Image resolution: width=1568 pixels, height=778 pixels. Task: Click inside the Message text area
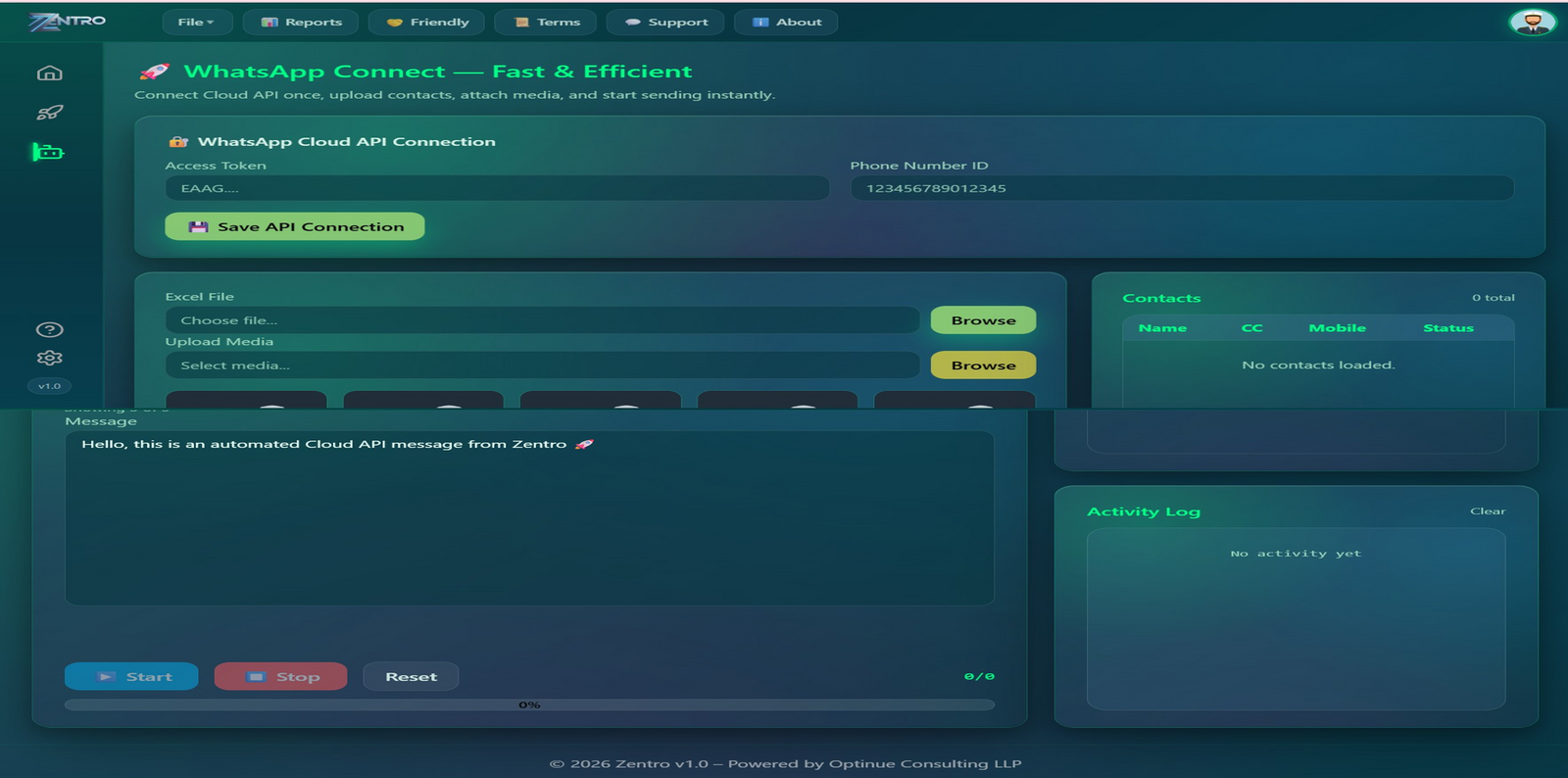(529, 518)
